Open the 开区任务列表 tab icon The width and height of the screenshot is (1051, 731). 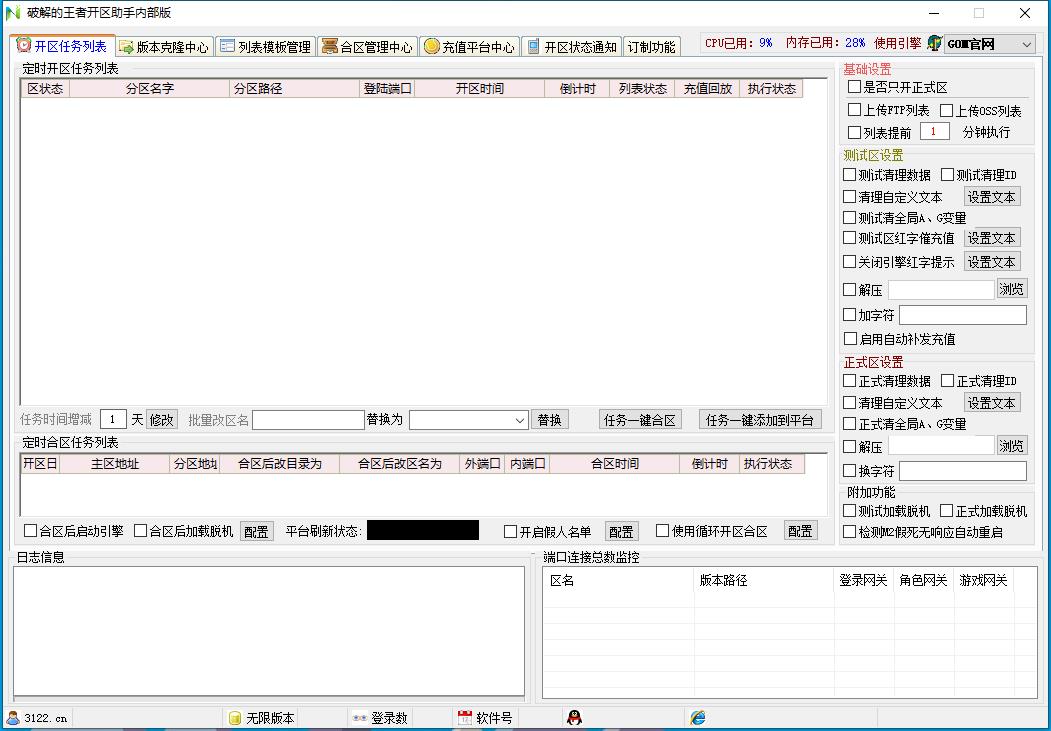coord(25,45)
